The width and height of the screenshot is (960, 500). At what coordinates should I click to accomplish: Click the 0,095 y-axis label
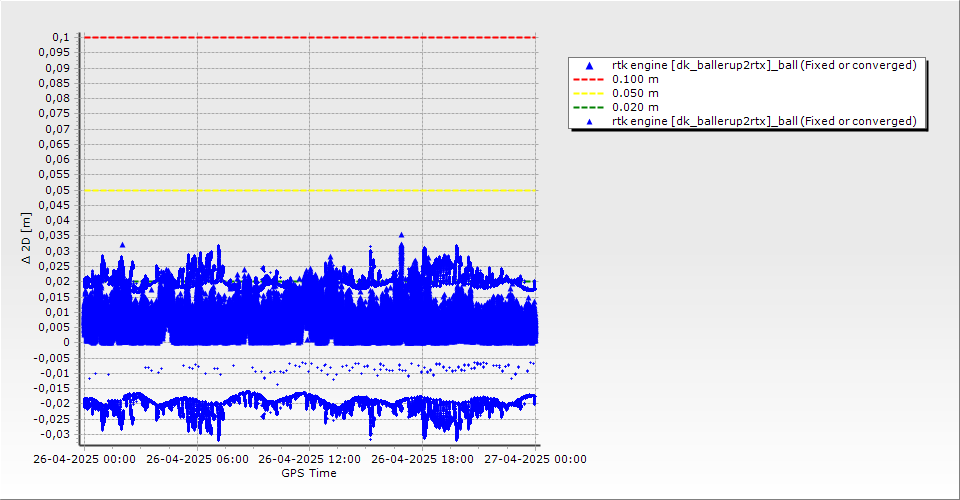click(54, 53)
